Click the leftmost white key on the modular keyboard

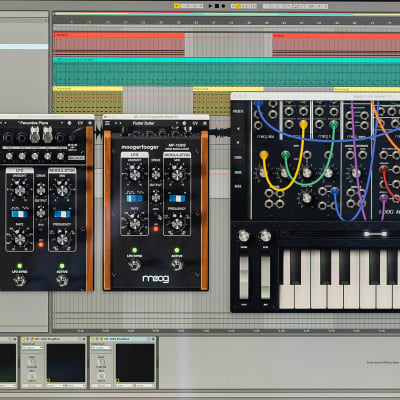coord(287,297)
